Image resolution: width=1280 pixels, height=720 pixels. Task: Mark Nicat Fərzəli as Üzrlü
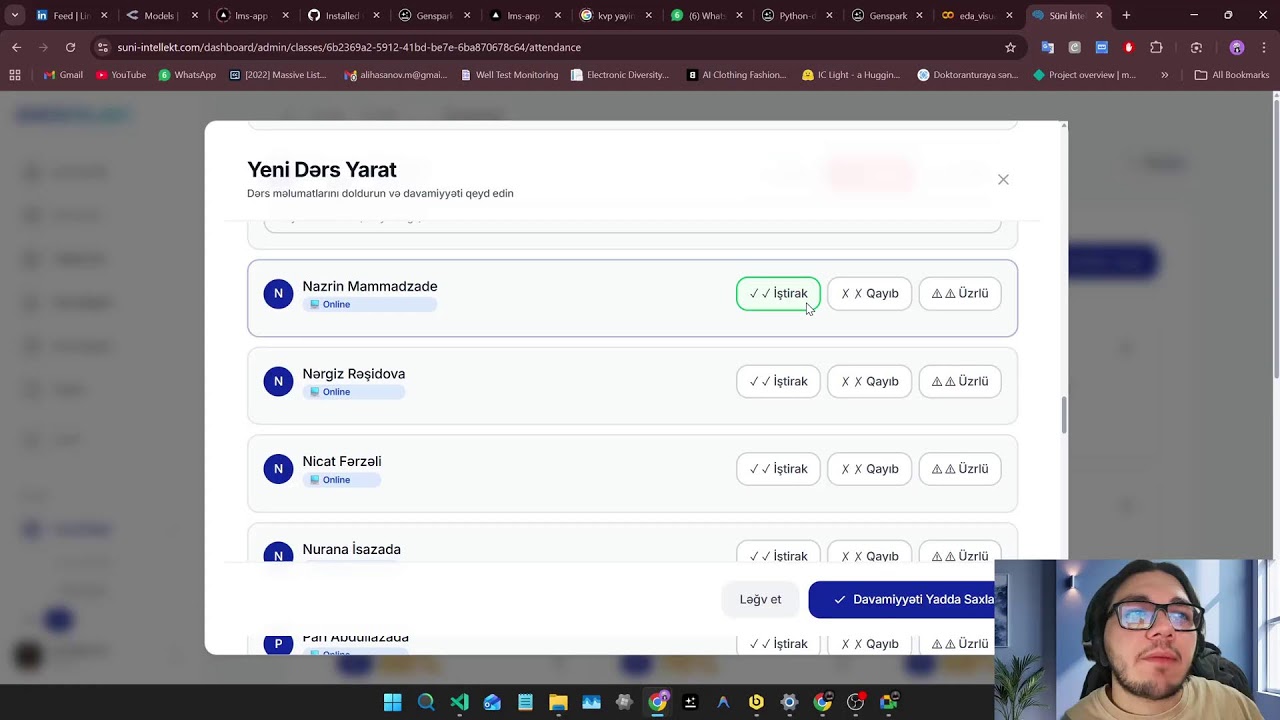pos(960,469)
